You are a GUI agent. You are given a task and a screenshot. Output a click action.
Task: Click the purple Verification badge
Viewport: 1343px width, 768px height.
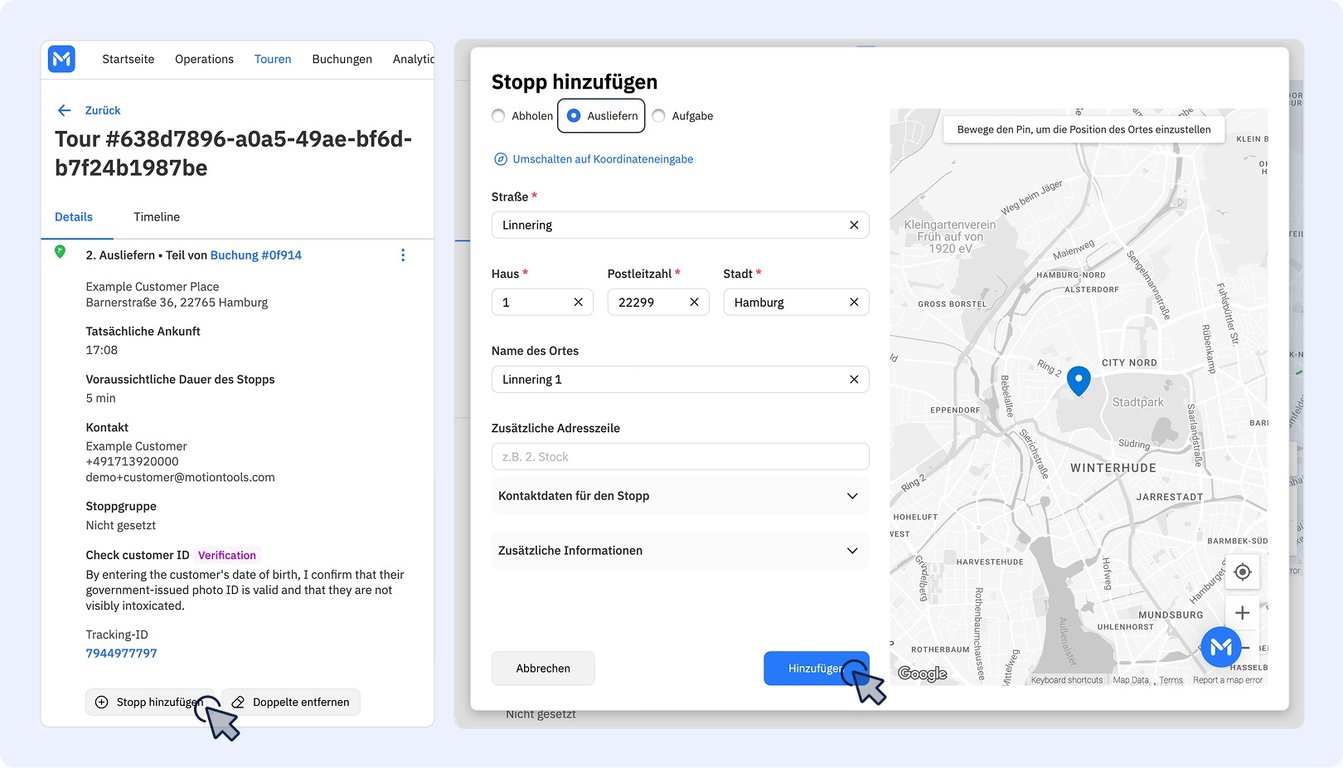click(227, 555)
